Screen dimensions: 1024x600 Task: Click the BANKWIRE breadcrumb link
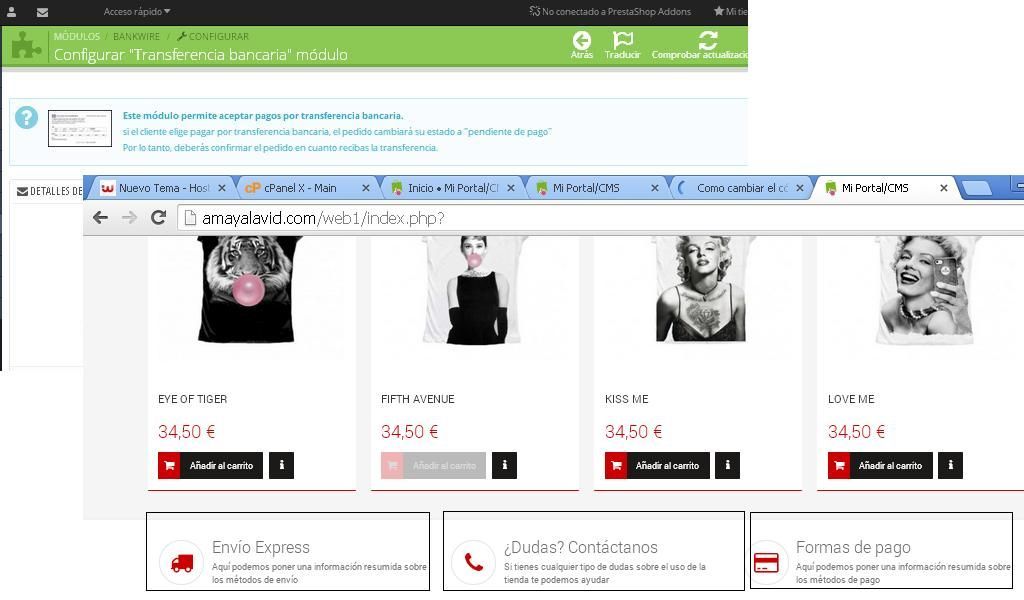[x=136, y=37]
